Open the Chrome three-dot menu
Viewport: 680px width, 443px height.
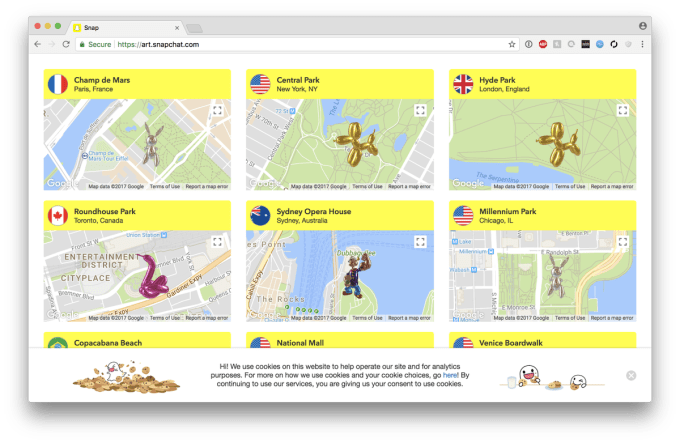642,44
